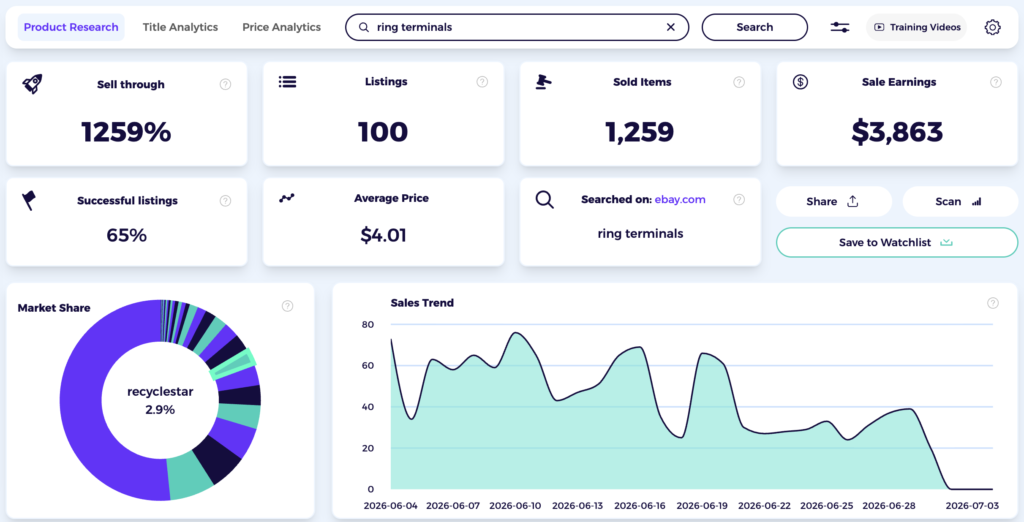Click the ring terminals search input

click(x=516, y=27)
